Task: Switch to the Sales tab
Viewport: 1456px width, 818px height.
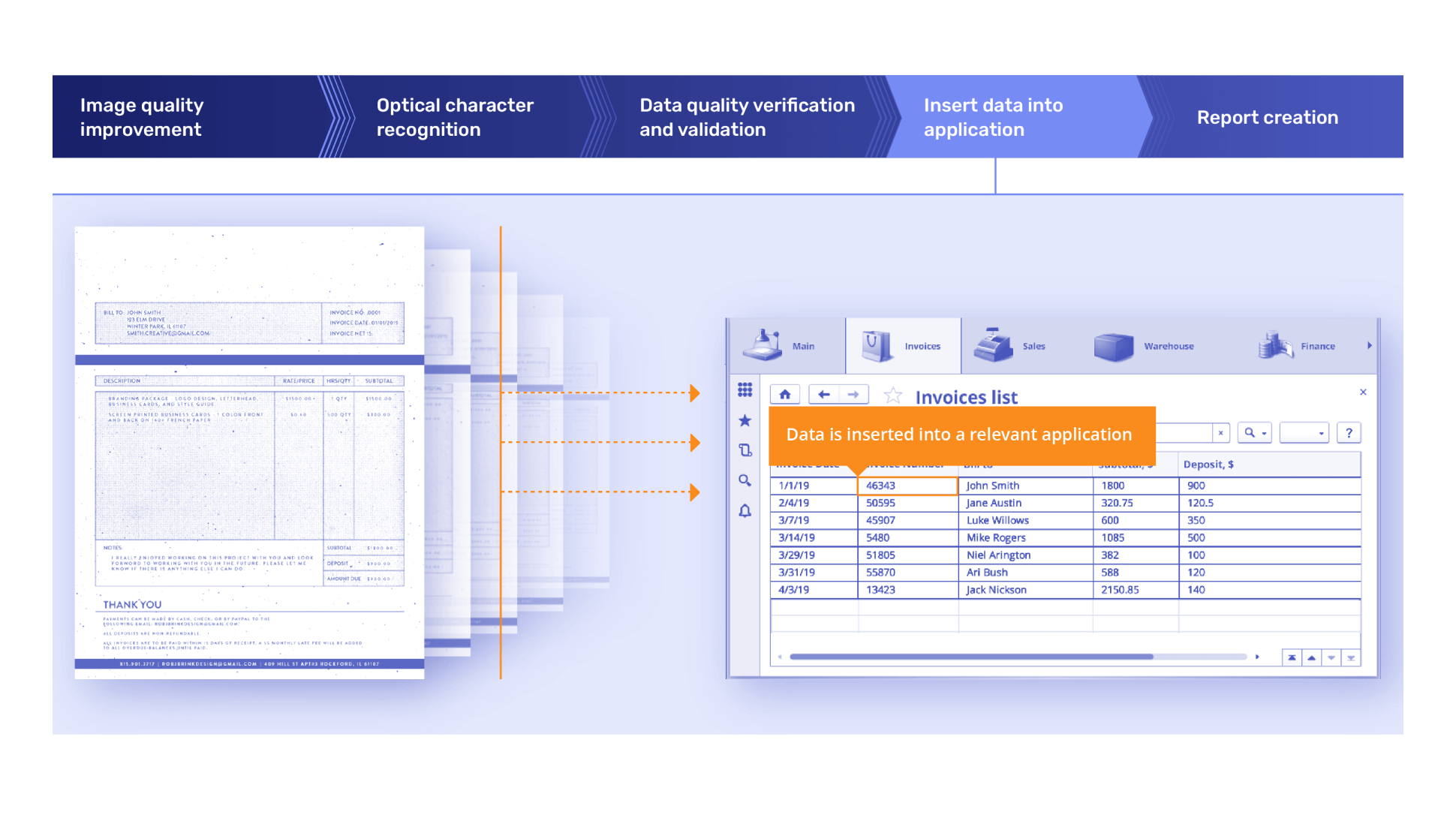Action: 1009,346
